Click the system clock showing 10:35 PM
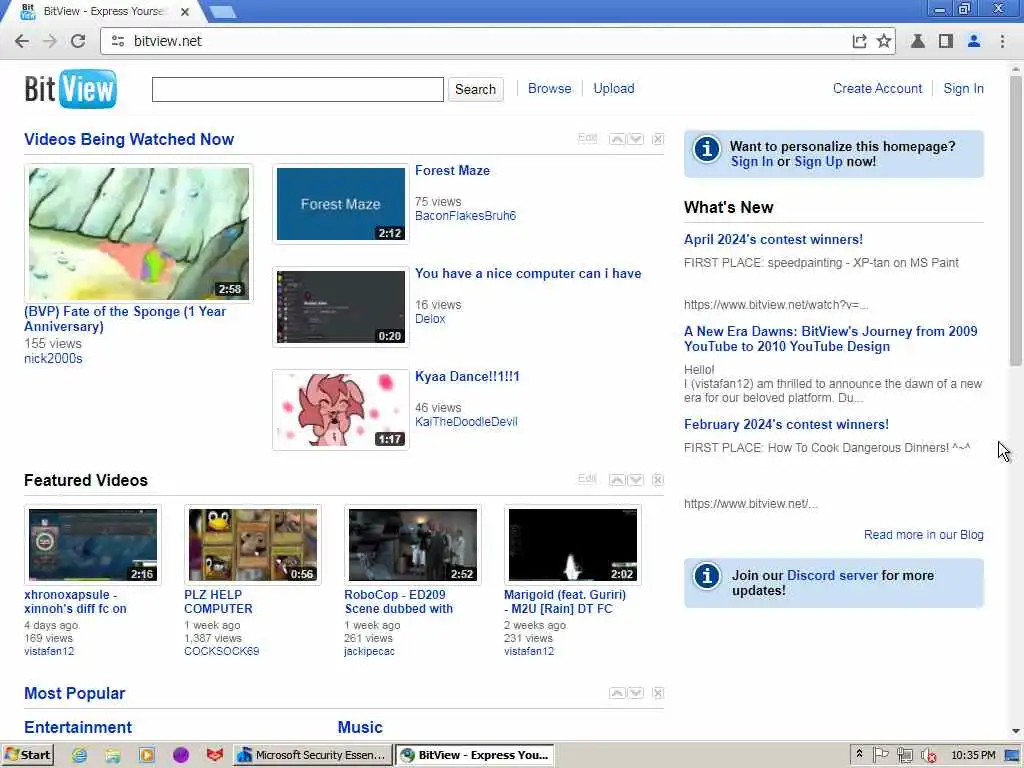1024x768 pixels. click(x=973, y=756)
